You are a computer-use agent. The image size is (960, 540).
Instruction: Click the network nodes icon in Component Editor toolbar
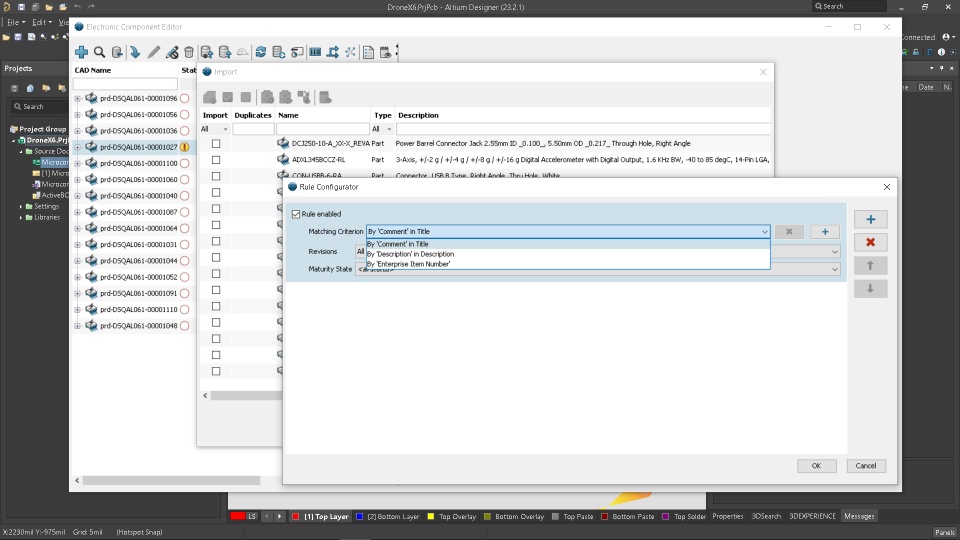(x=350, y=52)
